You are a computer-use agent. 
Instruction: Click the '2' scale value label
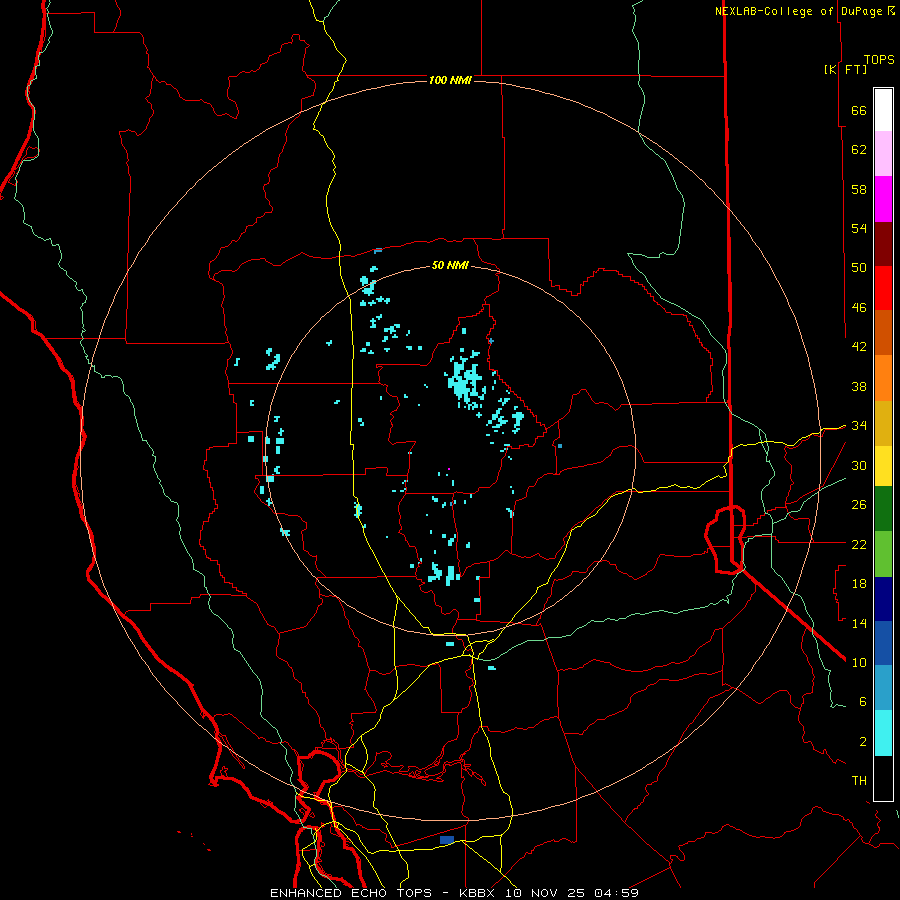(x=863, y=741)
